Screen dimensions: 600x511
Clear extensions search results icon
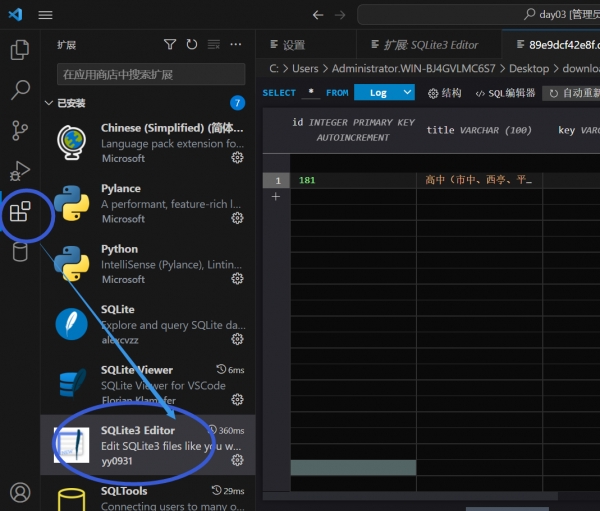[x=214, y=44]
